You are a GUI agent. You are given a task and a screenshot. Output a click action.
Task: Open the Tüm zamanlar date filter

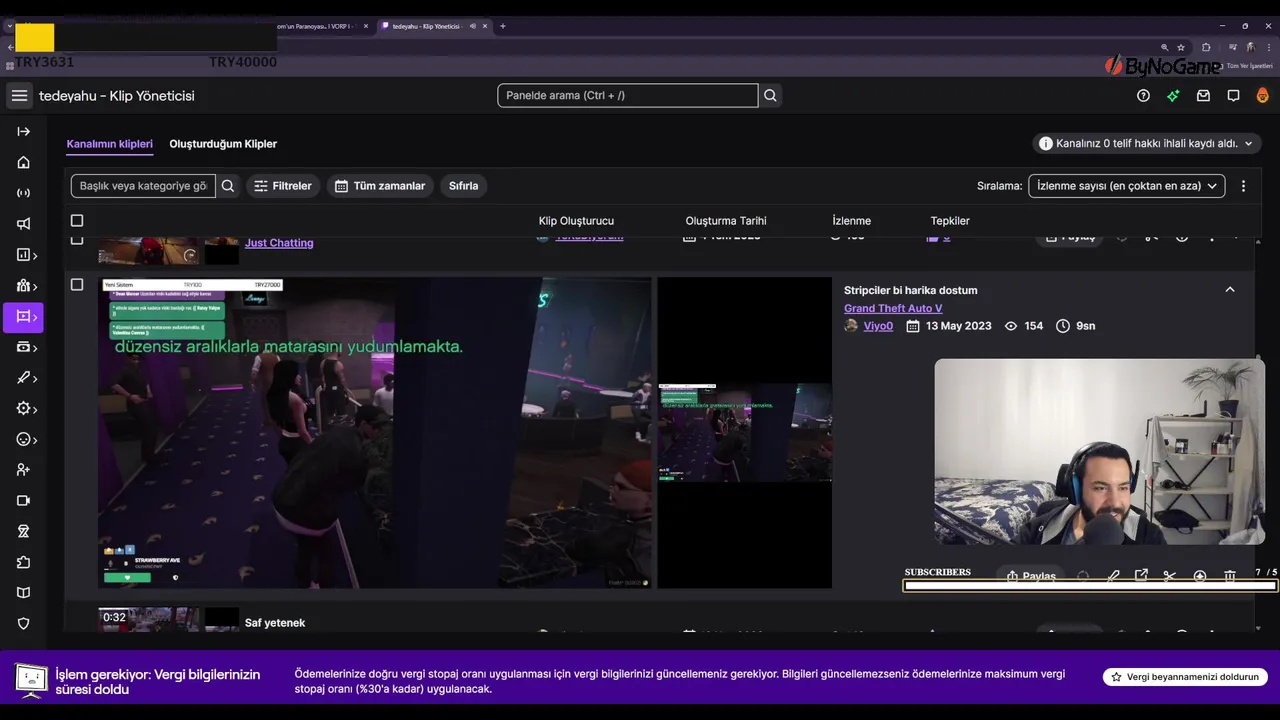(380, 186)
